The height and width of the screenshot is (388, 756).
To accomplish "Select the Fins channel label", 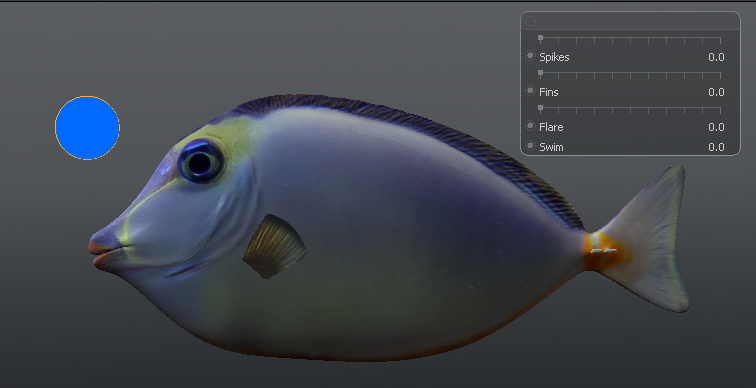I will click(549, 92).
